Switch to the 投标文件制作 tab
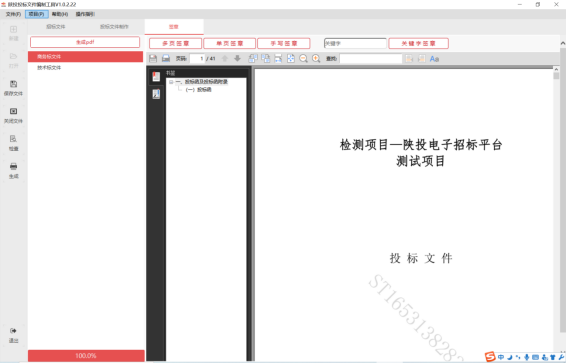Image resolution: width=566 pixels, height=363 pixels. [114, 27]
